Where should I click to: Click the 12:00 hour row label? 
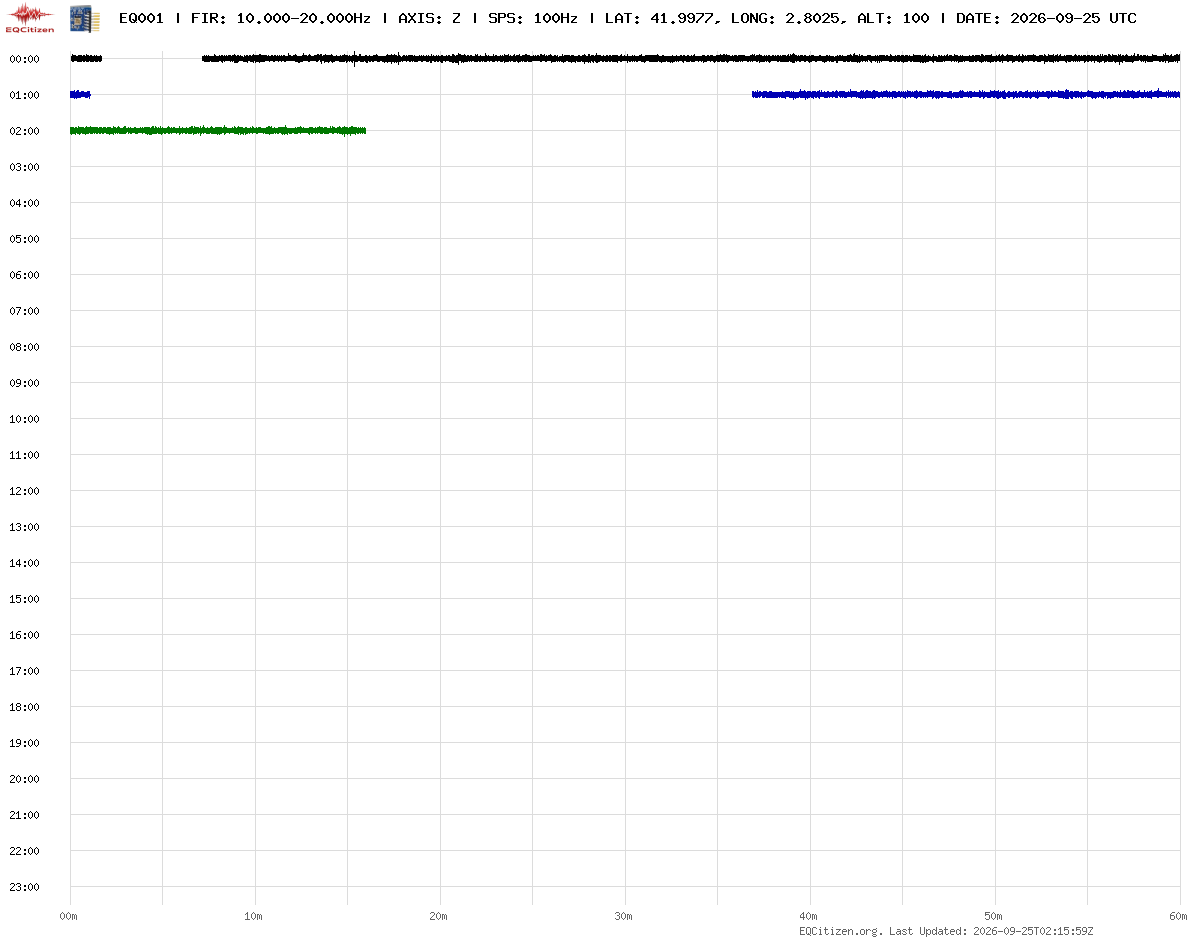[24, 491]
